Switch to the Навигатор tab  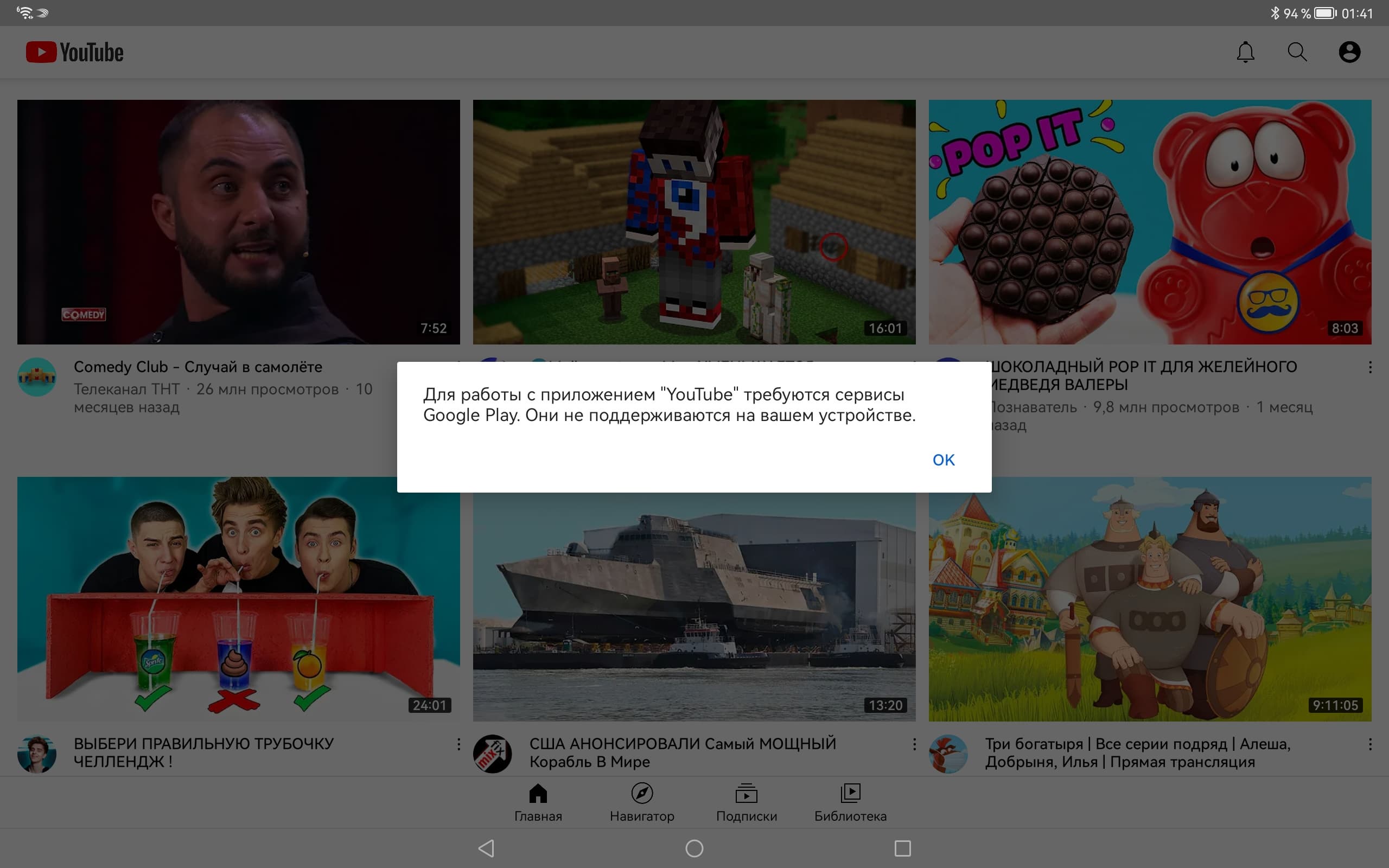point(642,802)
